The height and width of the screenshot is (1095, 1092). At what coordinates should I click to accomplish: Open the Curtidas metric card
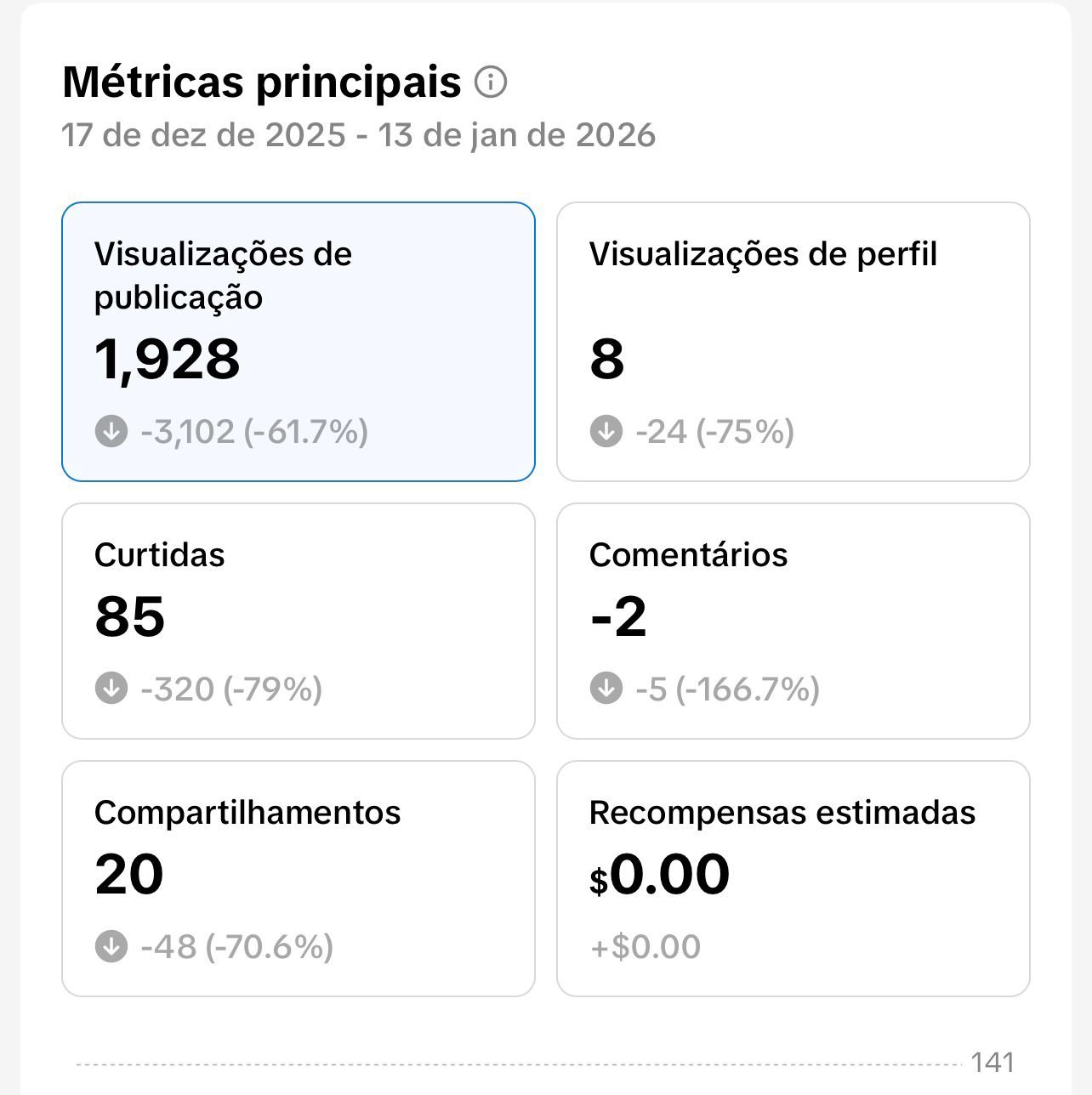tap(298, 621)
